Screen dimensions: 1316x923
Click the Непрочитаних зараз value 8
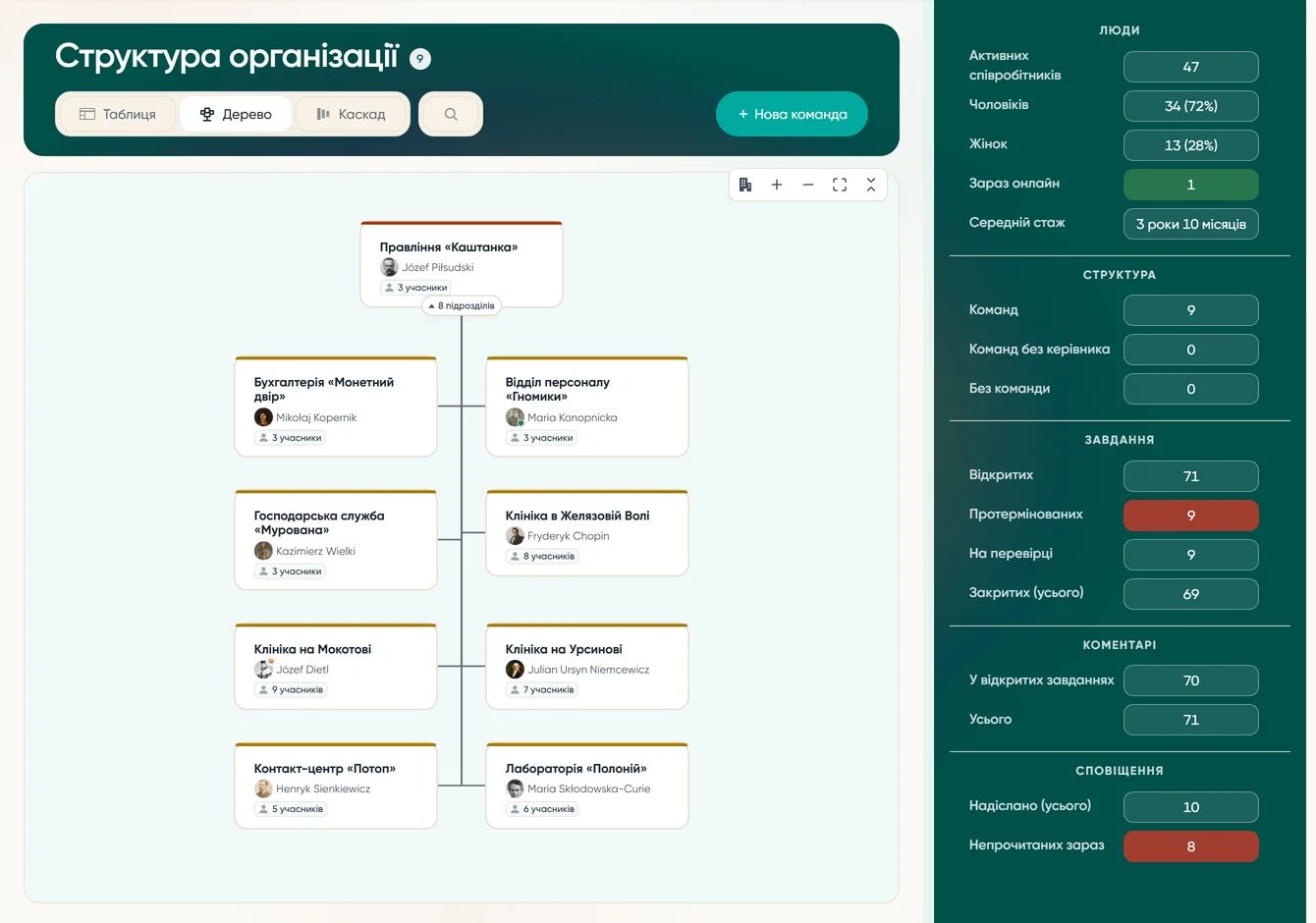click(1191, 846)
